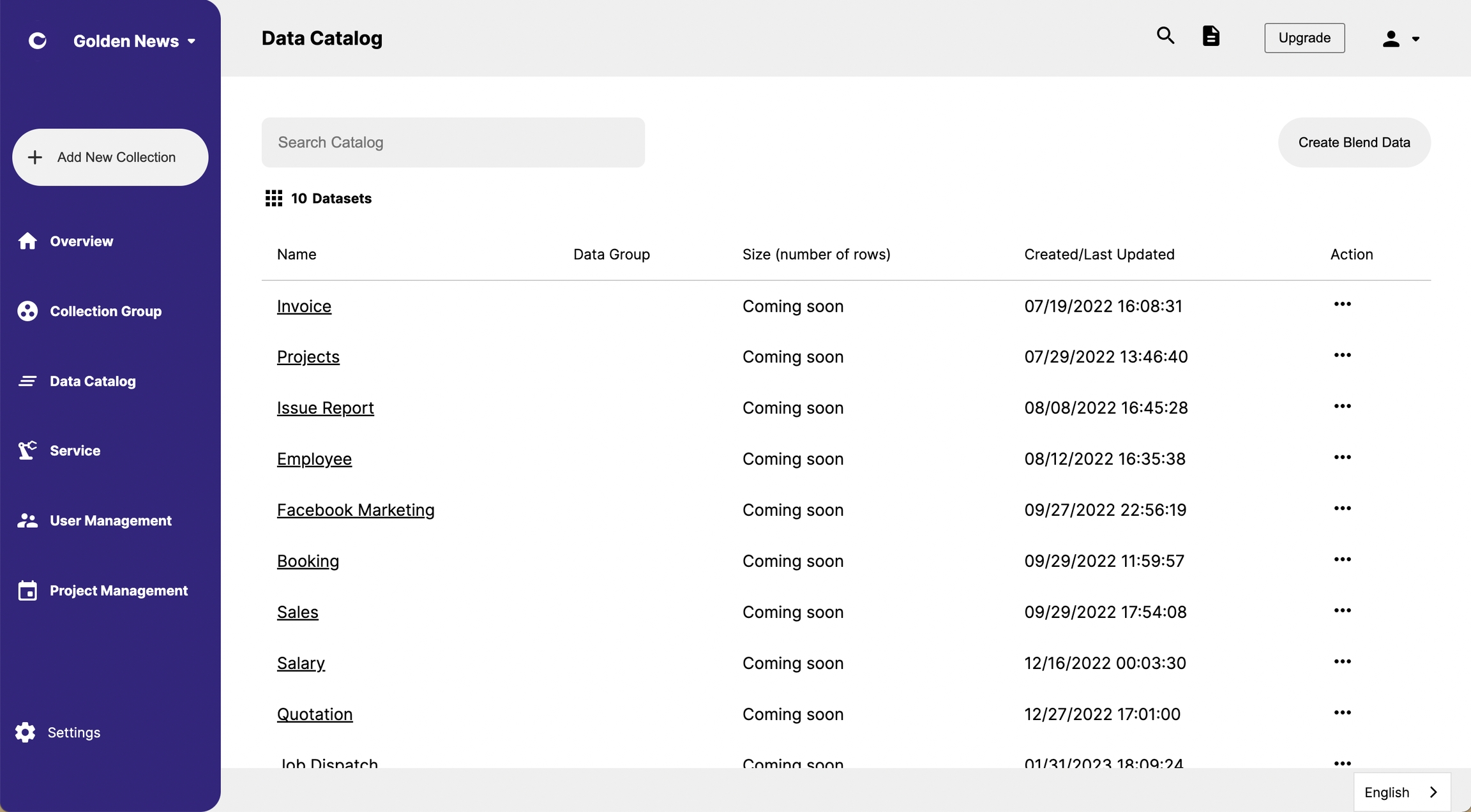Open actions menu for the Invoice row
The height and width of the screenshot is (812, 1471).
[x=1343, y=304]
